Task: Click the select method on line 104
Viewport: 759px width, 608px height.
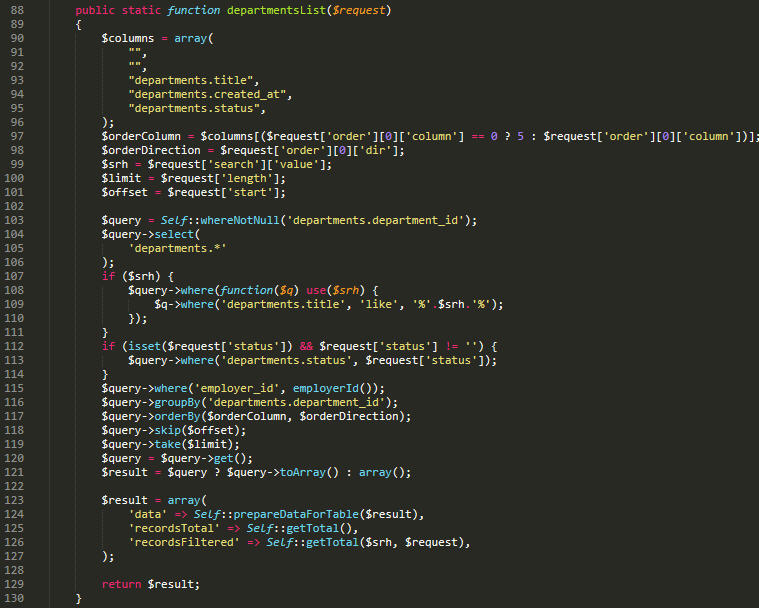Action: pyautogui.click(x=174, y=235)
